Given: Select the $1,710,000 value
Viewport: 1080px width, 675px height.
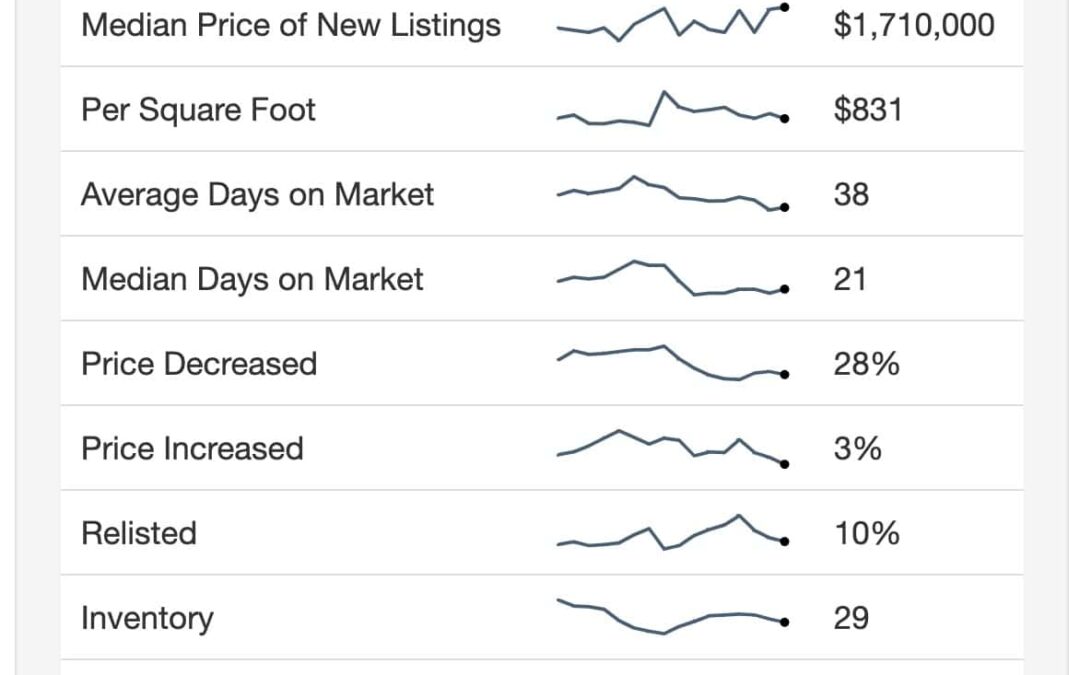Looking at the screenshot, I should (x=914, y=24).
